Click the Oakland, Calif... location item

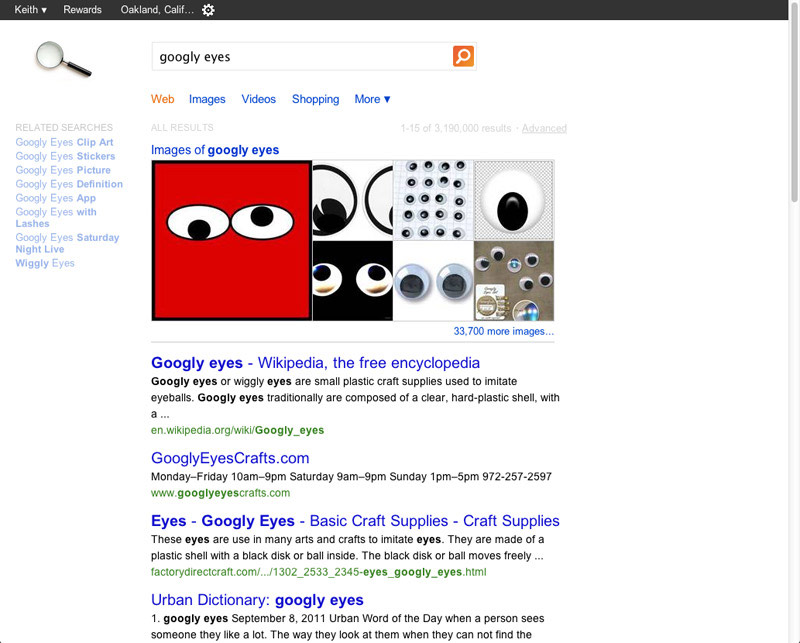(157, 10)
